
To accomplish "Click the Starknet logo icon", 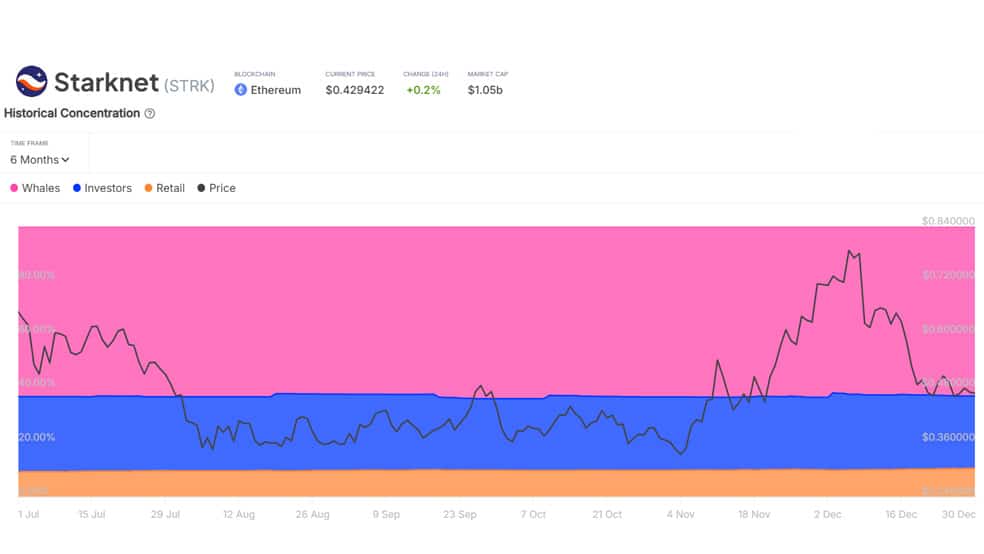I will 31,82.
